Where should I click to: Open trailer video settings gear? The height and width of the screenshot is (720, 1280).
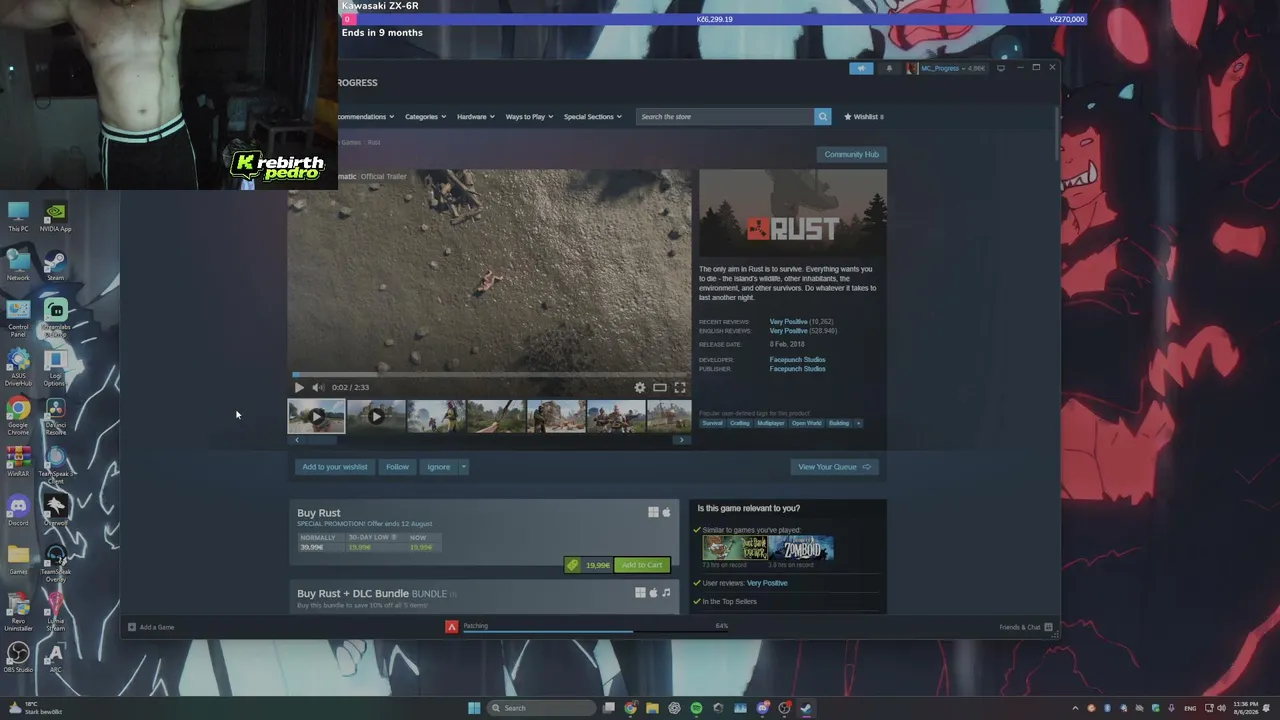pos(640,387)
